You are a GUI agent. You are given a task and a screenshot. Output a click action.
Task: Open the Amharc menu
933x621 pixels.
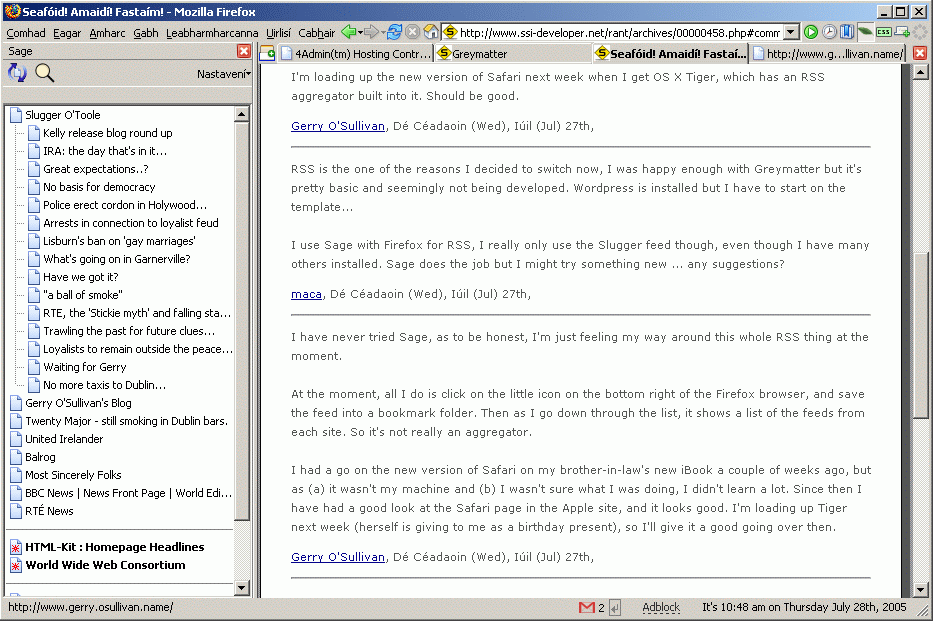(x=107, y=33)
